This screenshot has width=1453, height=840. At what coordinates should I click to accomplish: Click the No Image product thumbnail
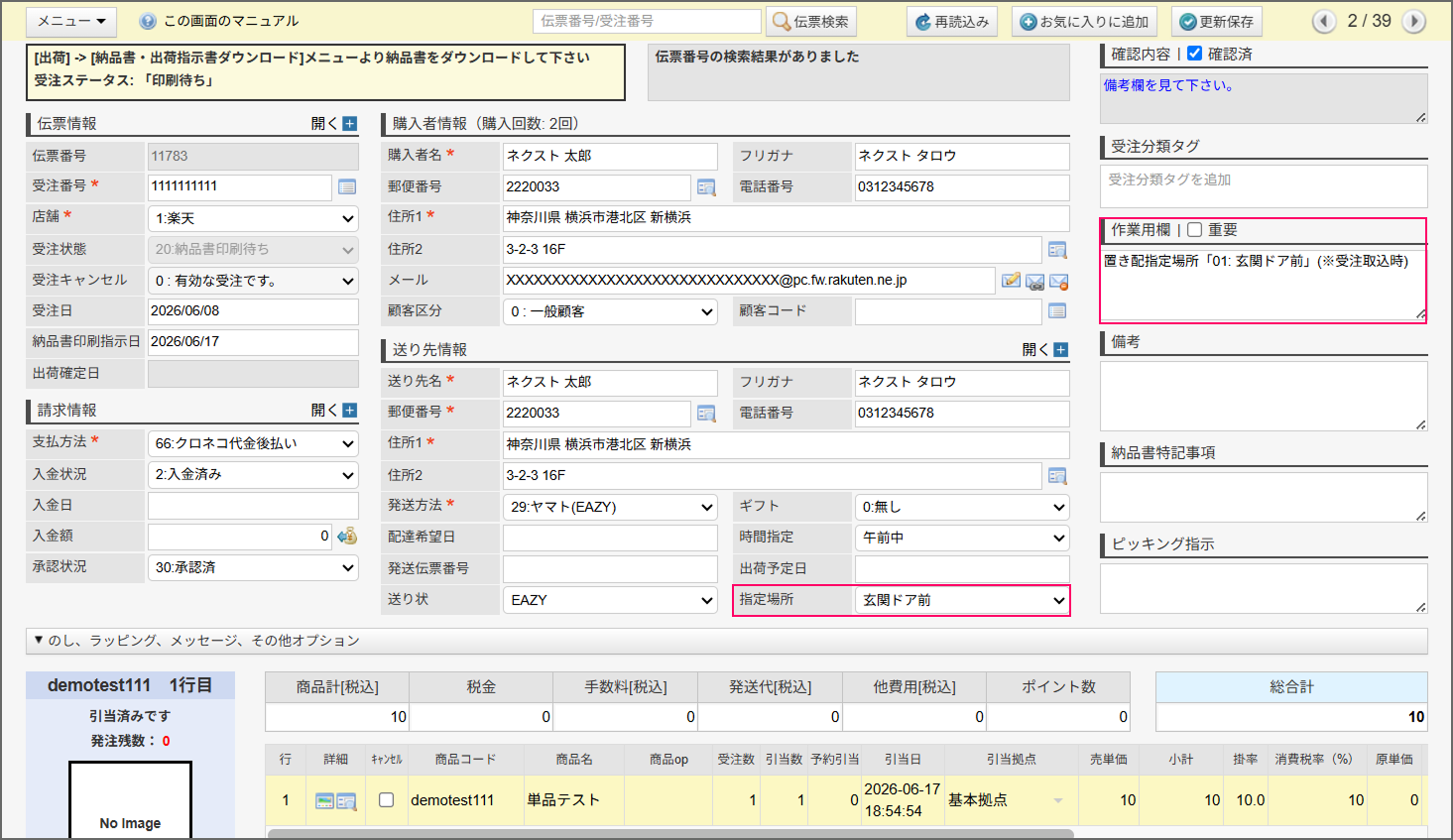pyautogui.click(x=130, y=800)
